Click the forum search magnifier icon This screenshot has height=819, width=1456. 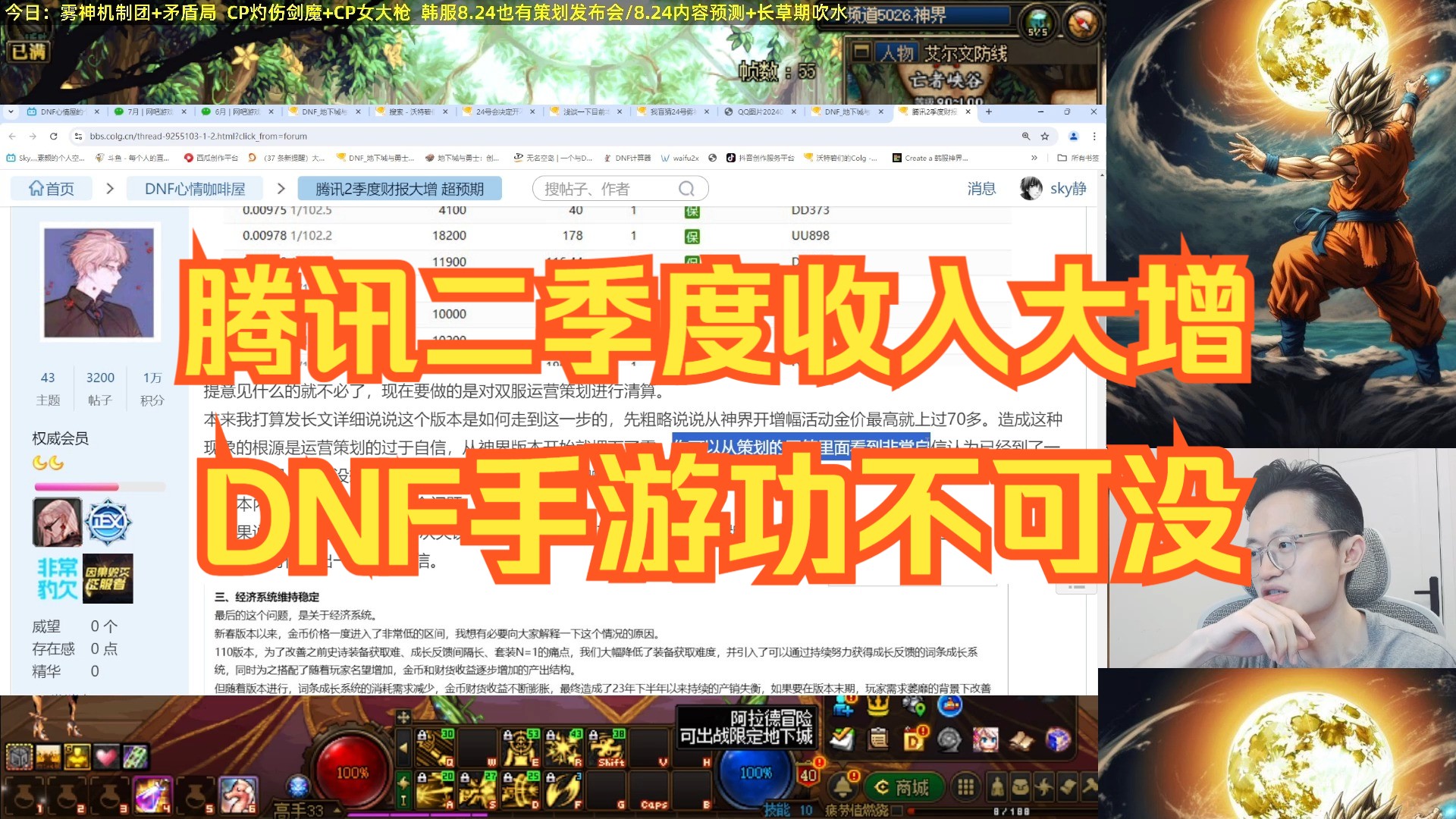point(686,189)
